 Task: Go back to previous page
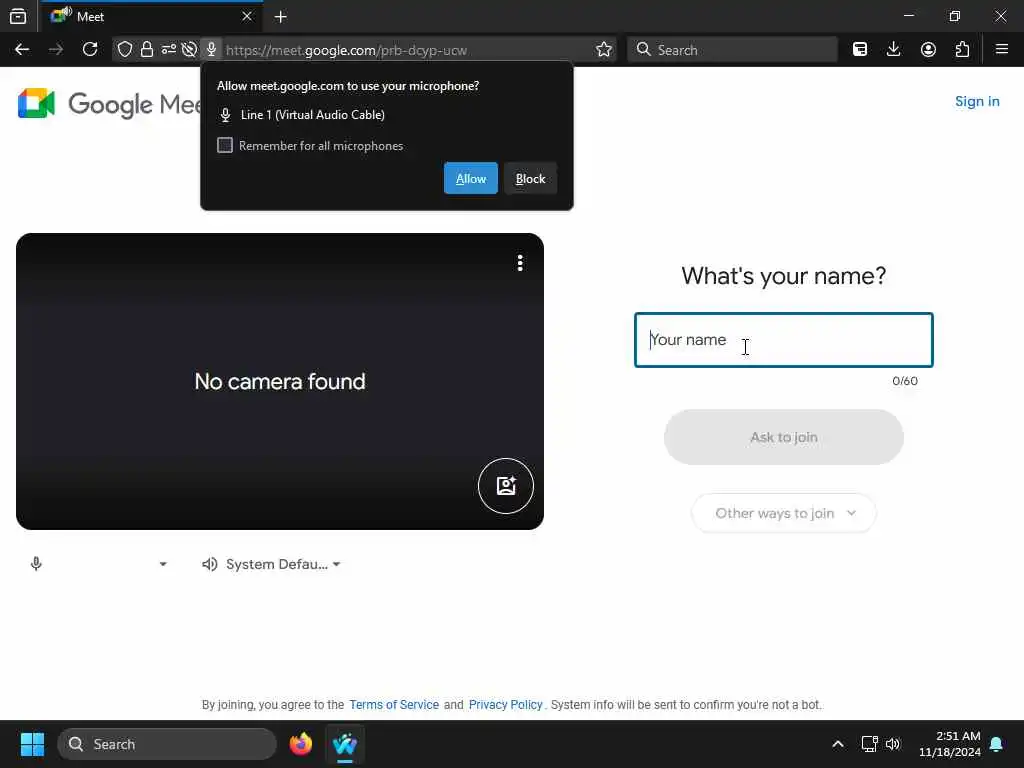(x=22, y=50)
